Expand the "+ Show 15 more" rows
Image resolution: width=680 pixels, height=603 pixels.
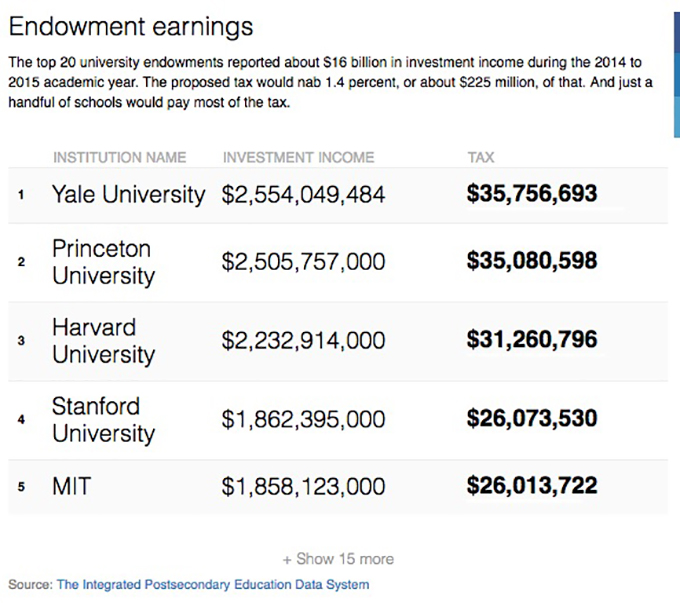pyautogui.click(x=338, y=559)
